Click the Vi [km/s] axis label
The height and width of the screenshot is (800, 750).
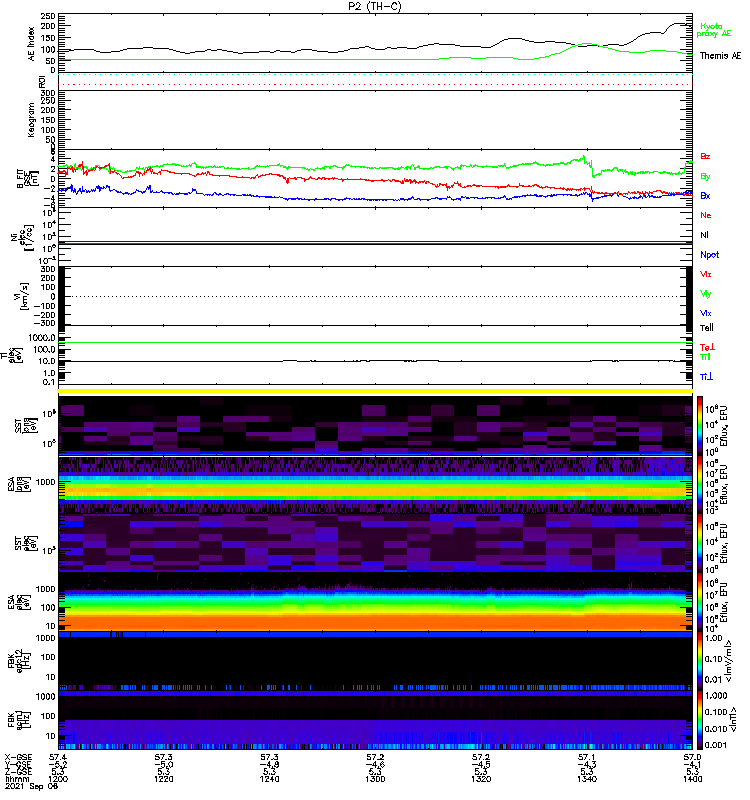pos(24,296)
